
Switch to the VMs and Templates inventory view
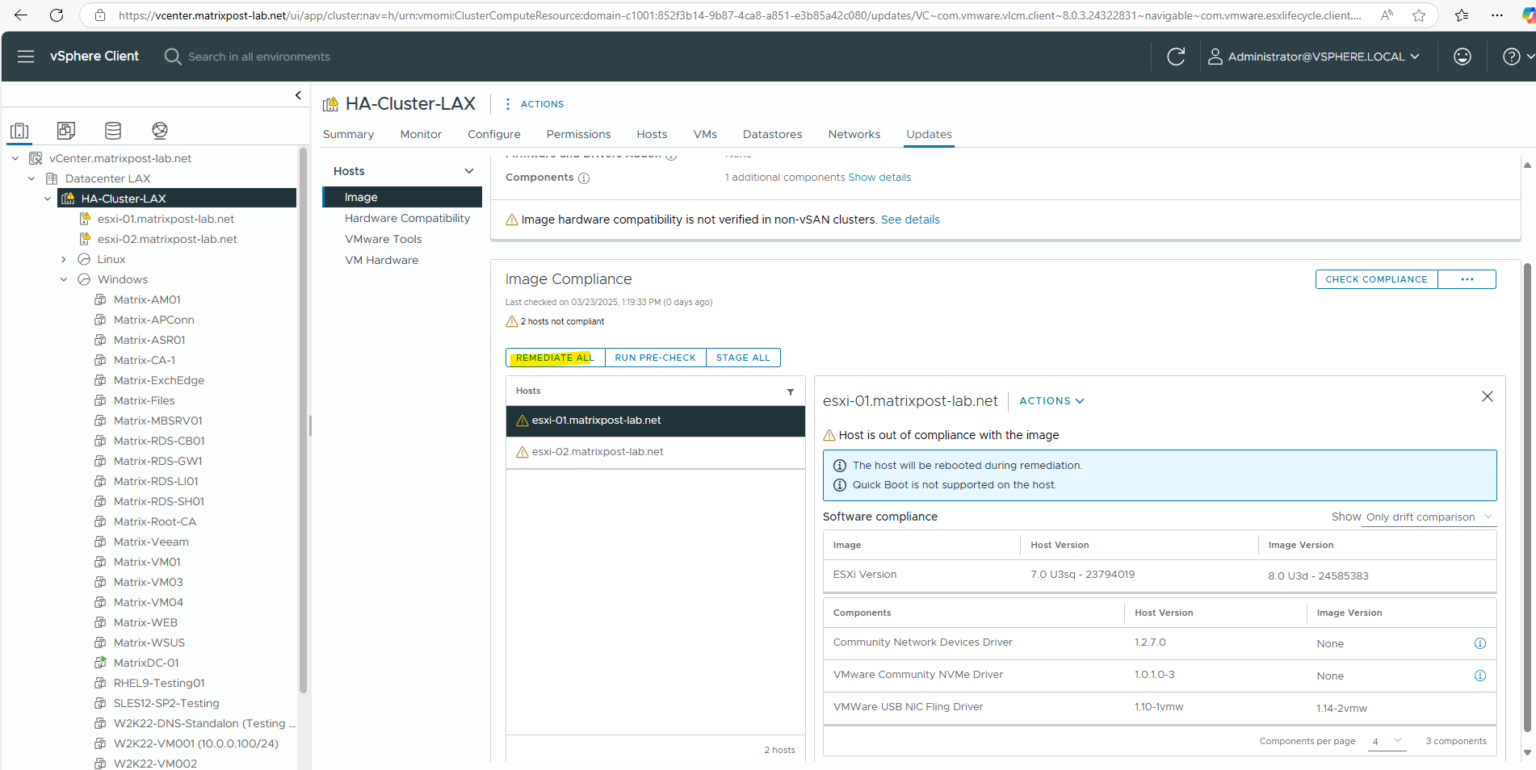click(66, 130)
